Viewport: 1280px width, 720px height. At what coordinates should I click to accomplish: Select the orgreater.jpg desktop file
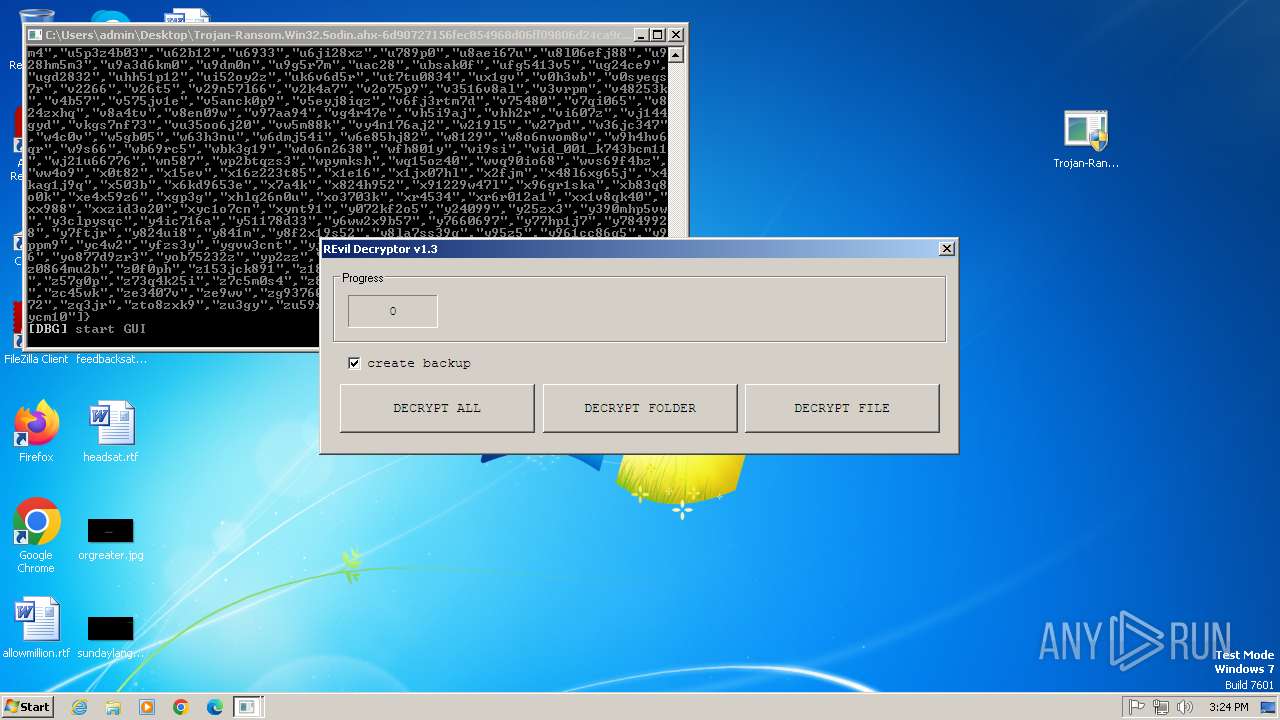(110, 538)
